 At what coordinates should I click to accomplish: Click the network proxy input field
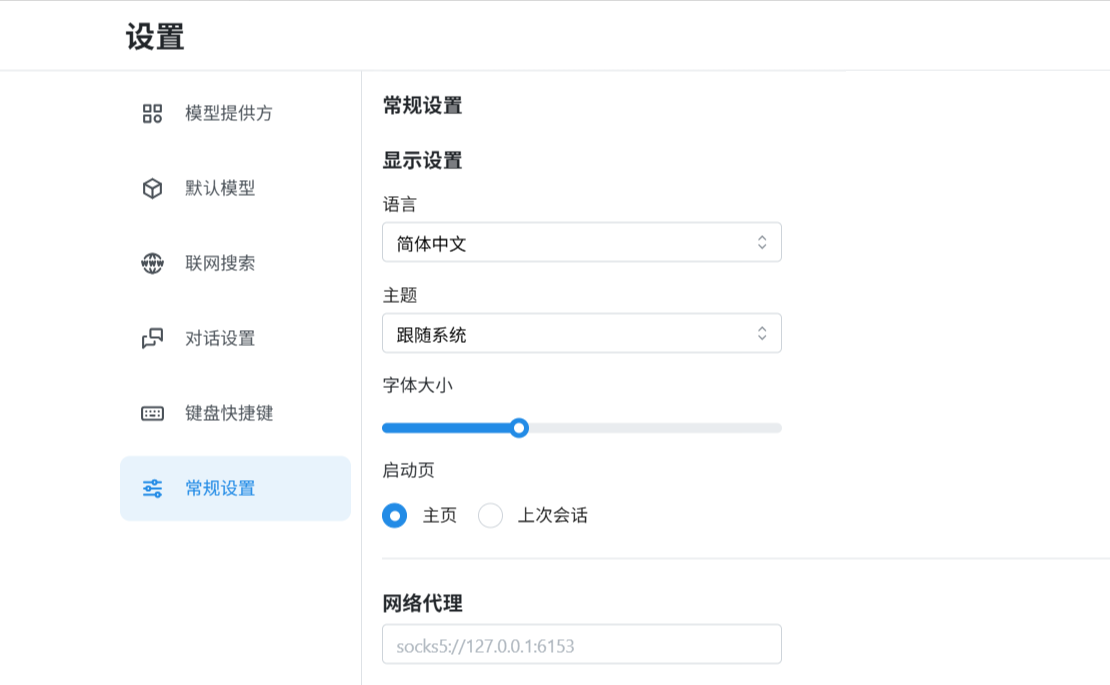pos(582,644)
